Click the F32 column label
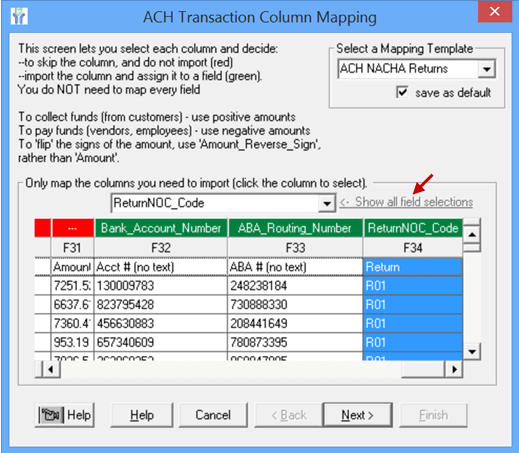519x453 pixels. [x=161, y=248]
